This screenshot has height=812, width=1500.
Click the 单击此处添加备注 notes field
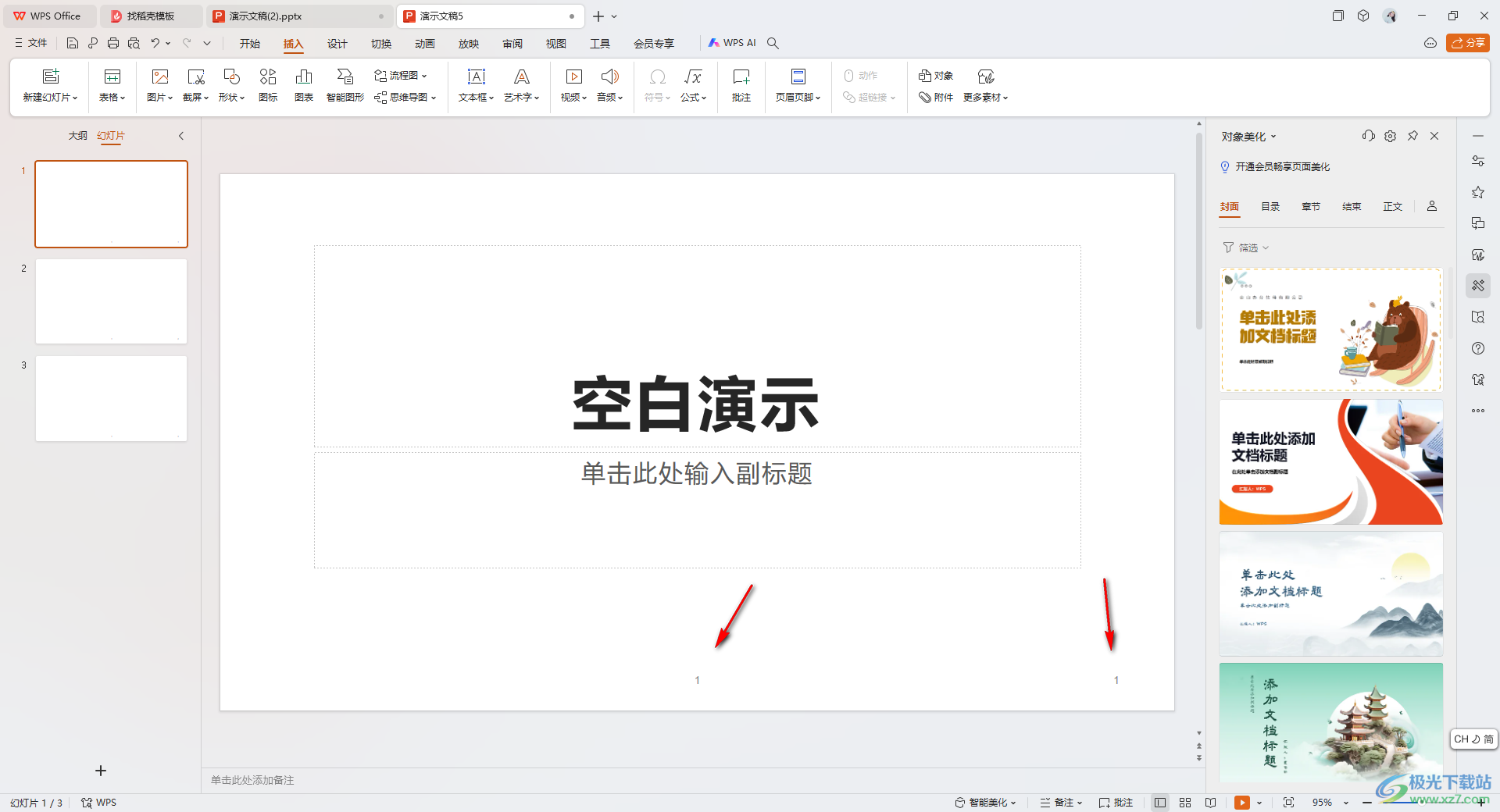point(702,780)
